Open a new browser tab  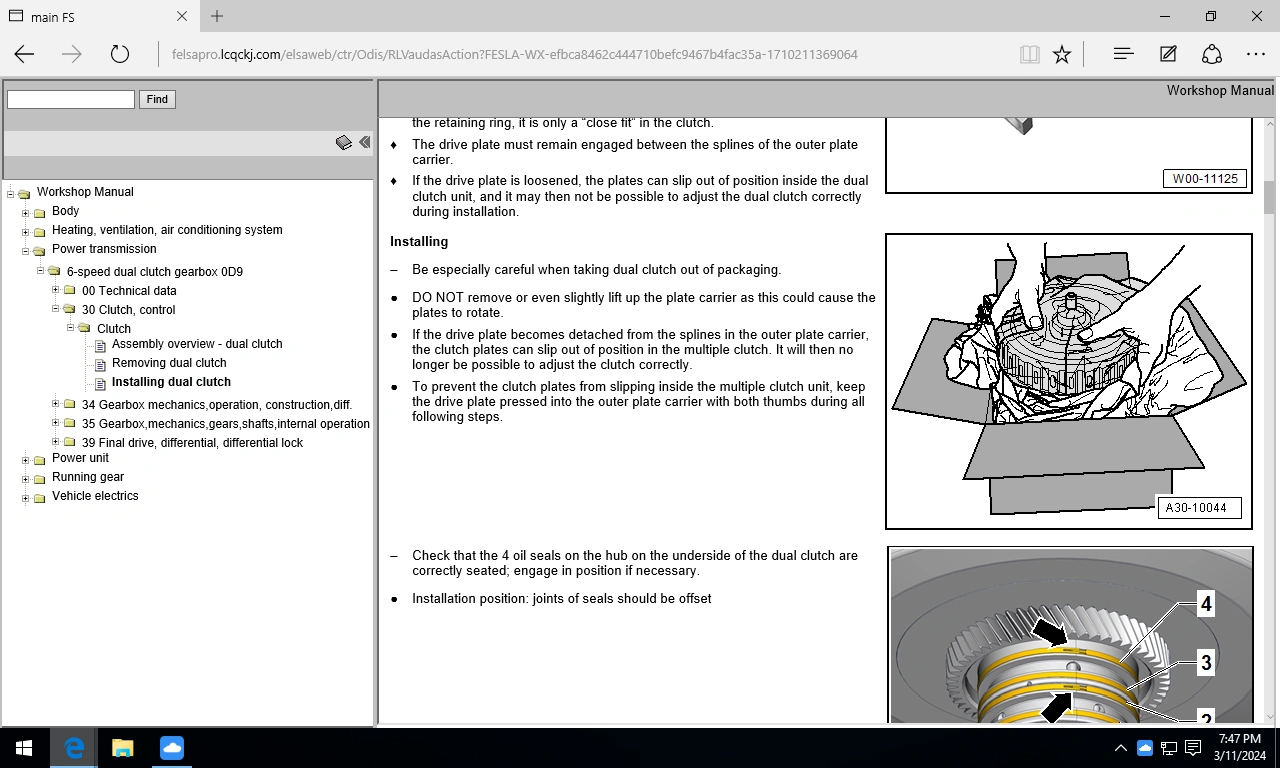point(216,16)
